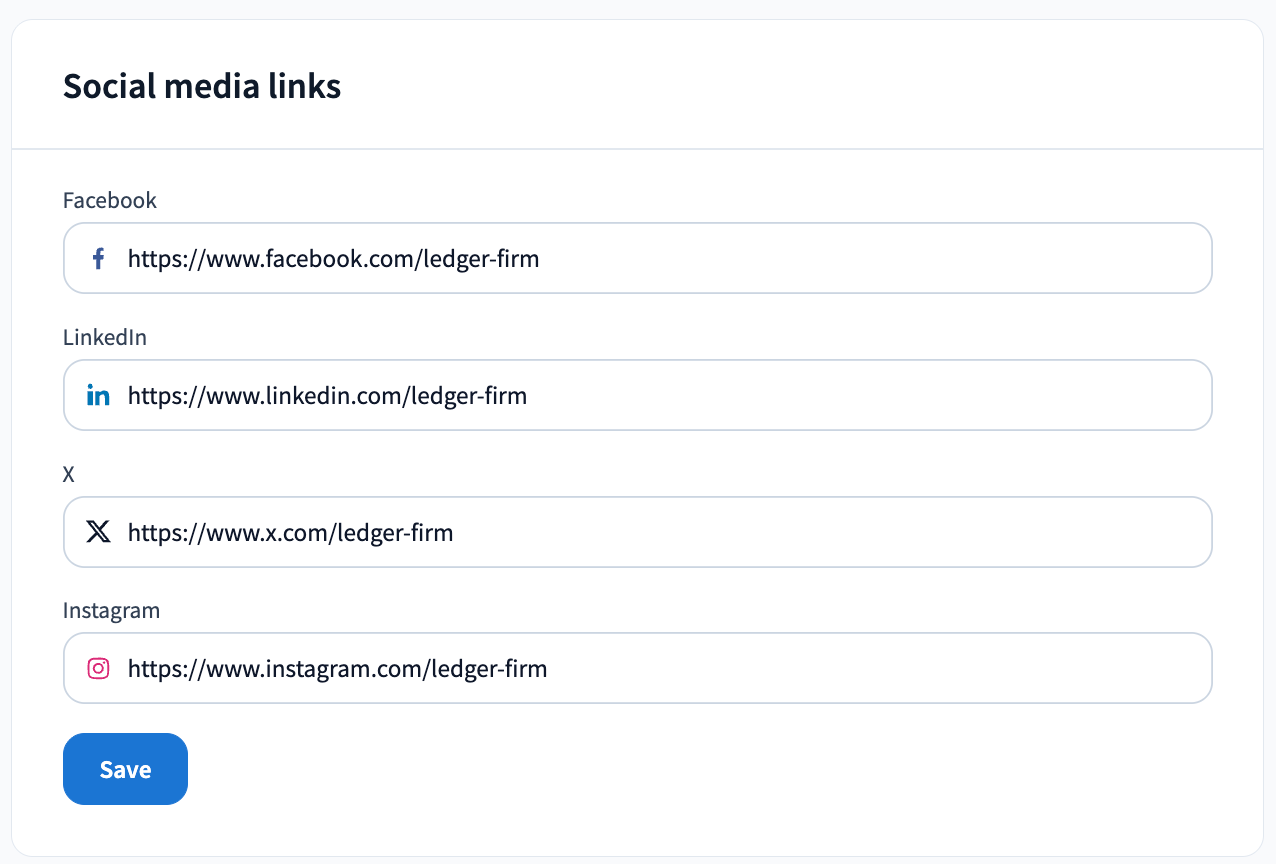Focus the Instagram URL input field
This screenshot has width=1276, height=864.
click(638, 668)
